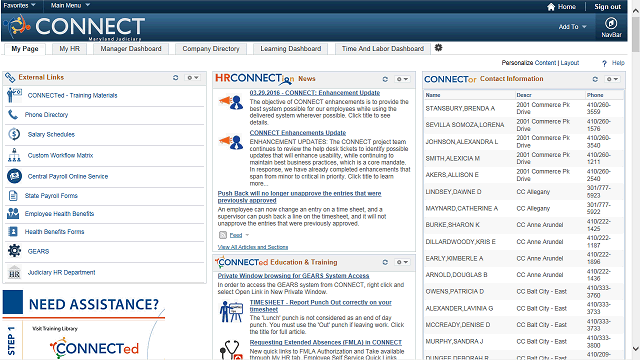Click the Name column header

(x=433, y=95)
